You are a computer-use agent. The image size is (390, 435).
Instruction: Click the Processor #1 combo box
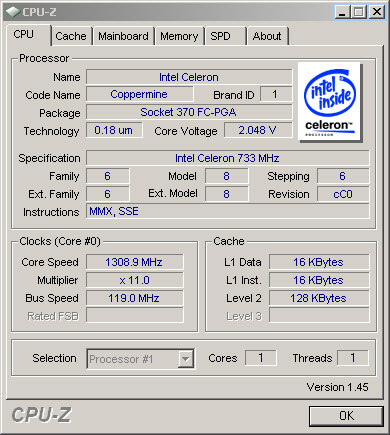point(140,359)
